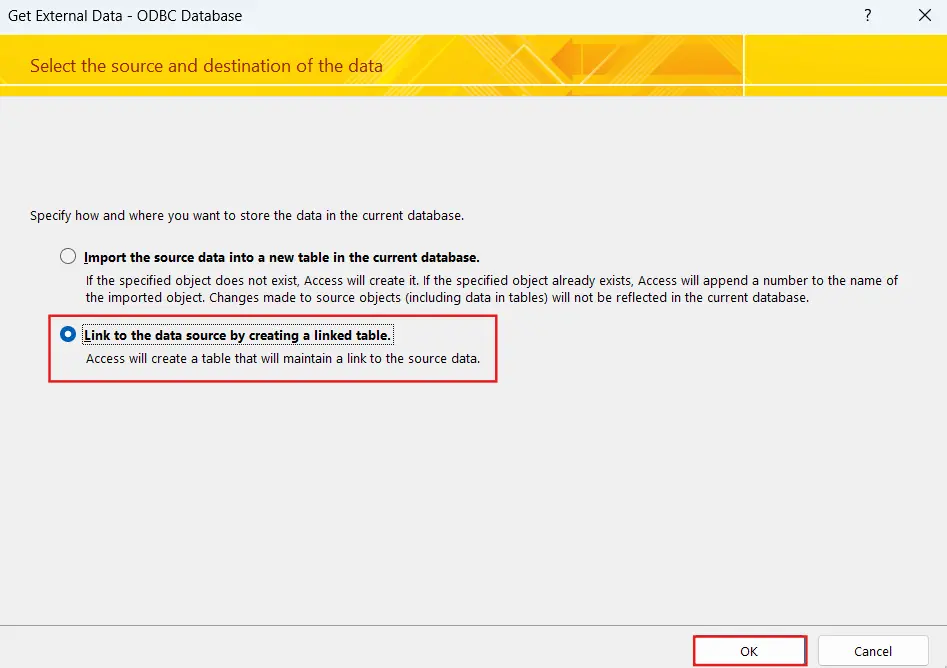Select the Import source data radio button
Viewport: 947px width, 668px height.
click(x=68, y=256)
